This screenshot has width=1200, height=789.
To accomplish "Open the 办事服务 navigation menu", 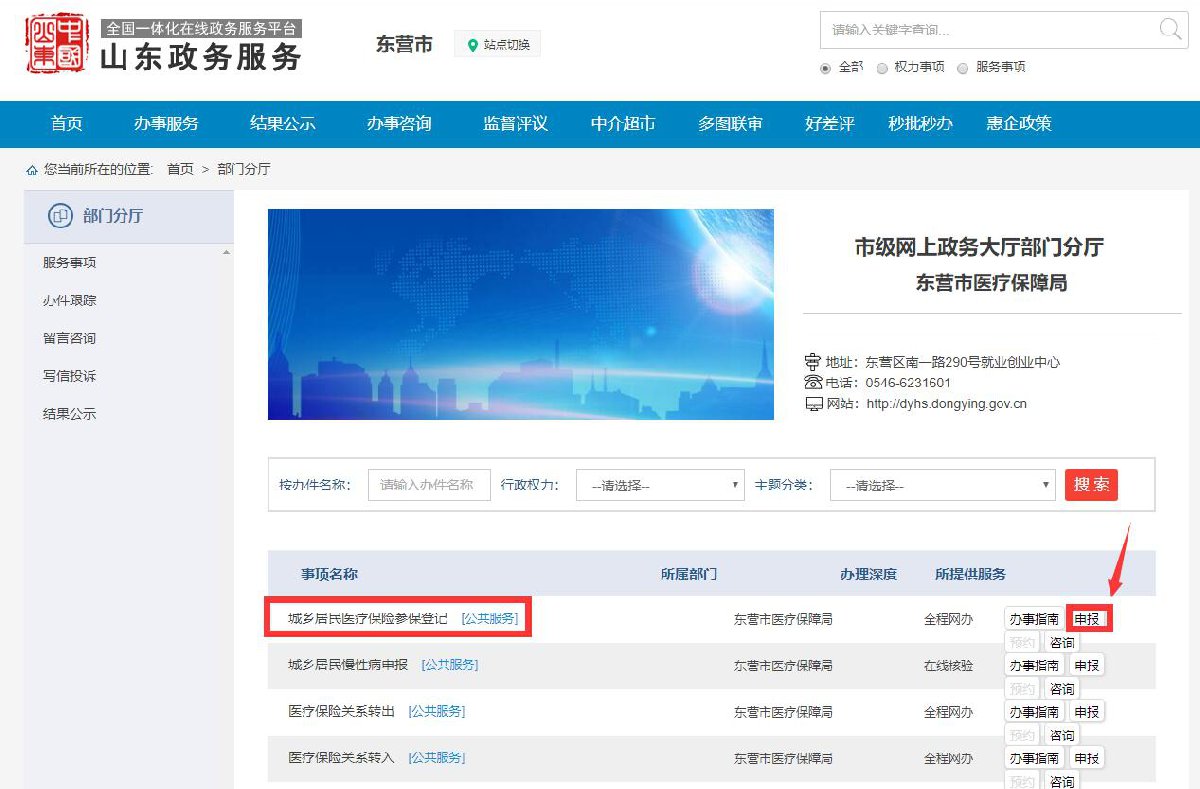I will [x=166, y=124].
